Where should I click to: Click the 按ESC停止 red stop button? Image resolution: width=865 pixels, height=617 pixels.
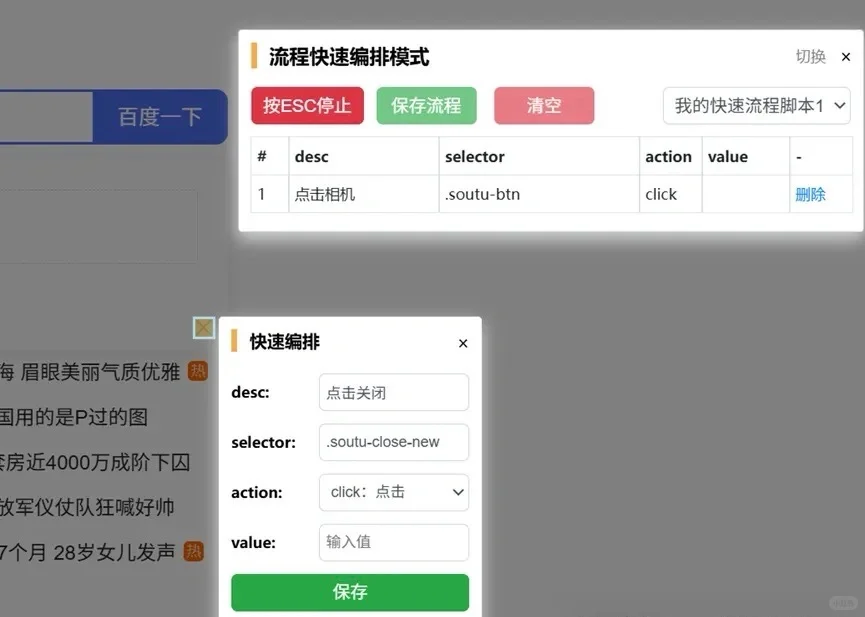tap(307, 106)
